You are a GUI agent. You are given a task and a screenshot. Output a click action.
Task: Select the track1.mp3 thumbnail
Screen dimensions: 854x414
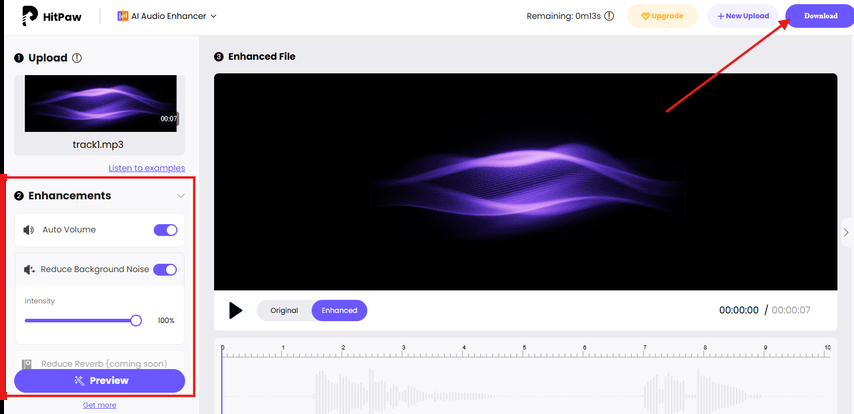point(101,104)
